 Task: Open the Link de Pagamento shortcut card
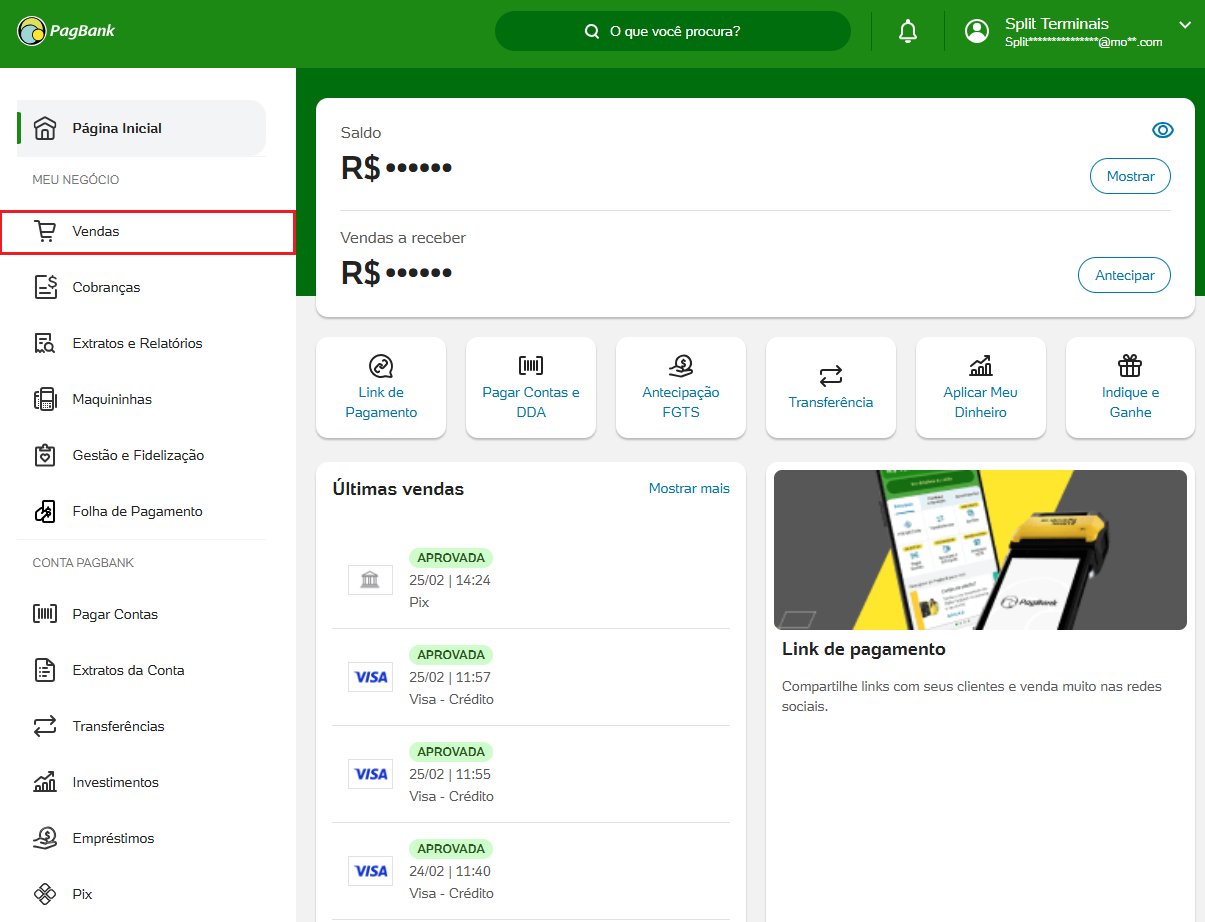pyautogui.click(x=381, y=388)
